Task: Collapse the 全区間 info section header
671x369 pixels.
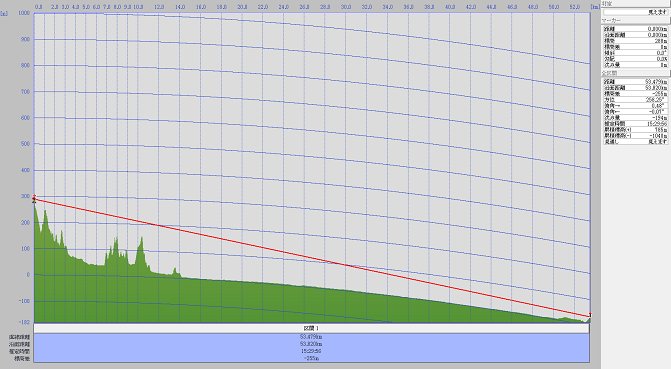Action: point(635,73)
